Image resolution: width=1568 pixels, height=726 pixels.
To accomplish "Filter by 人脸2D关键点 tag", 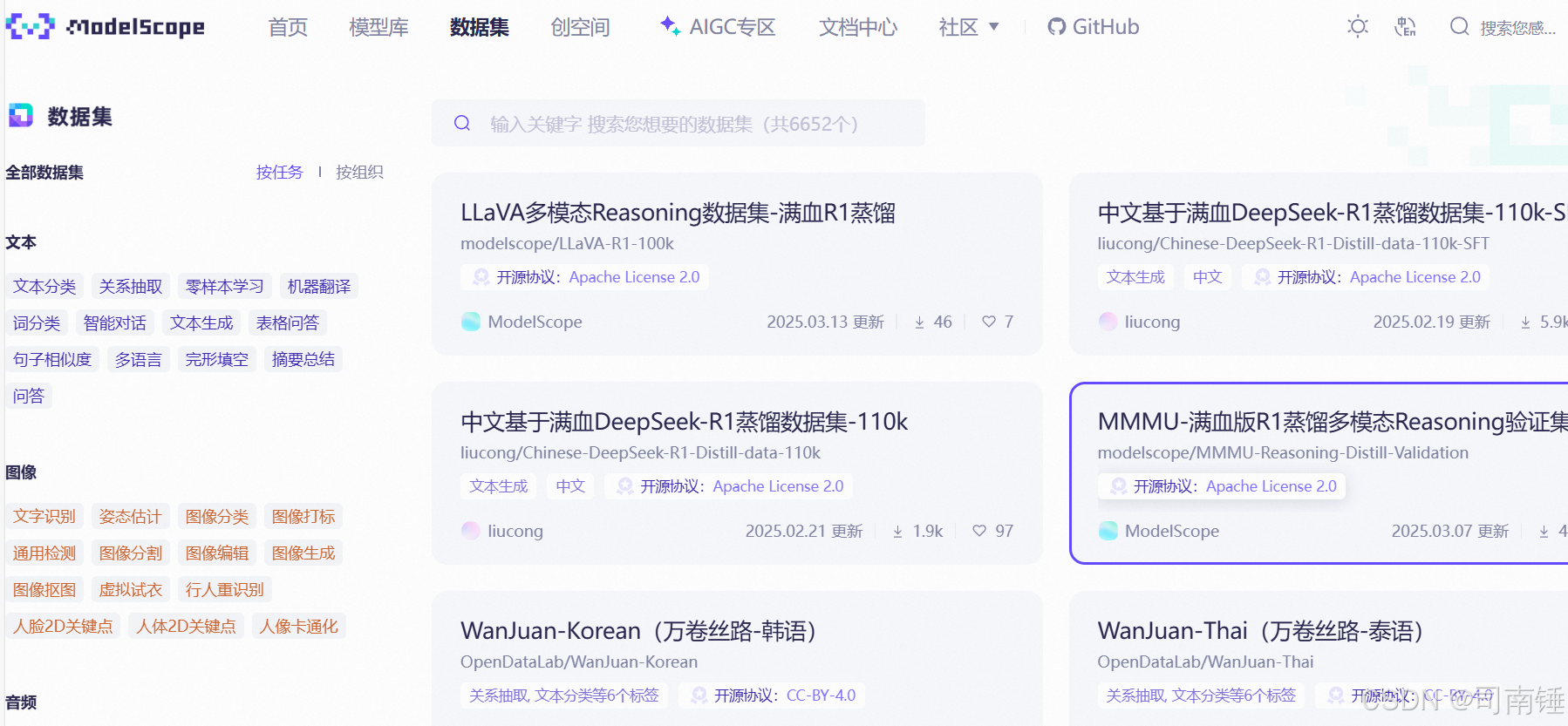I will click(63, 627).
